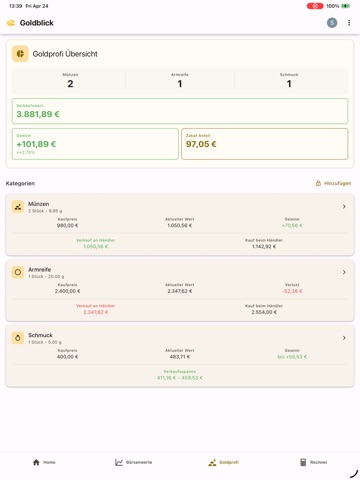Open the three-dot overflow menu
The width and height of the screenshot is (360, 480).
(x=349, y=23)
